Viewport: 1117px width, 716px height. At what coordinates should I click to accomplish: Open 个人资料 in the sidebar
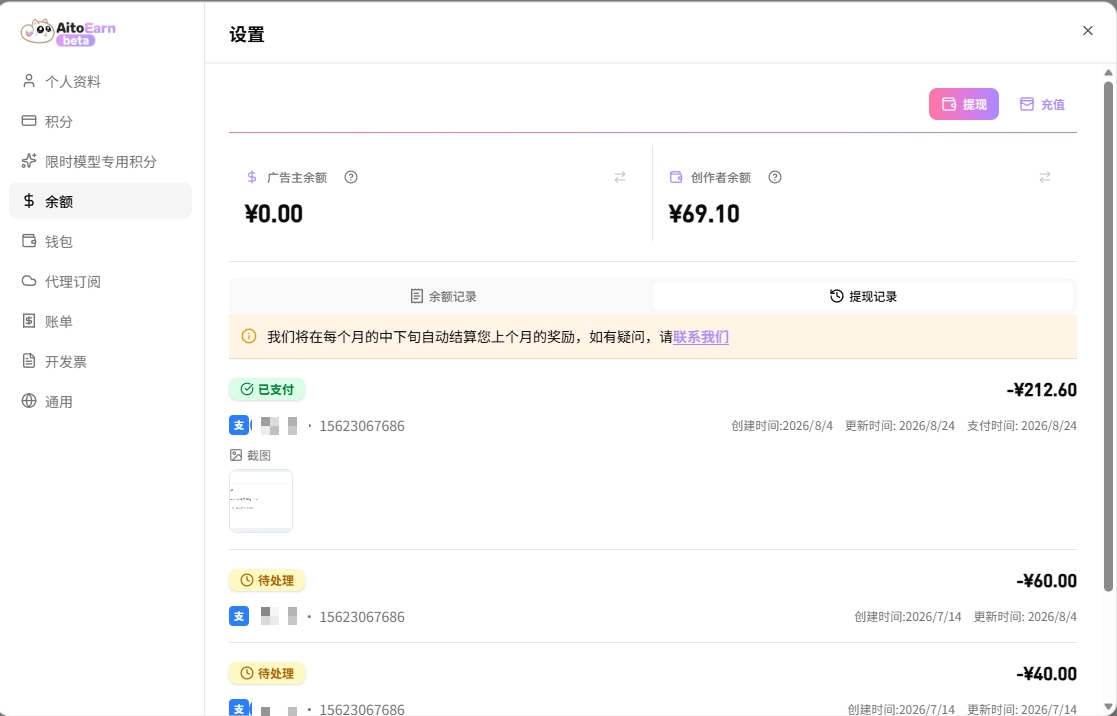(100, 81)
